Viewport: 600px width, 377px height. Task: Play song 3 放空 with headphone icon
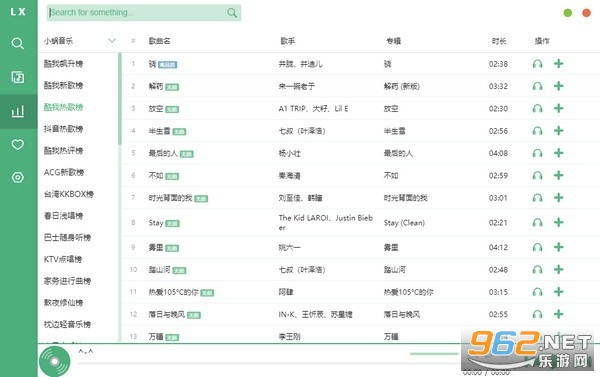coord(537,109)
